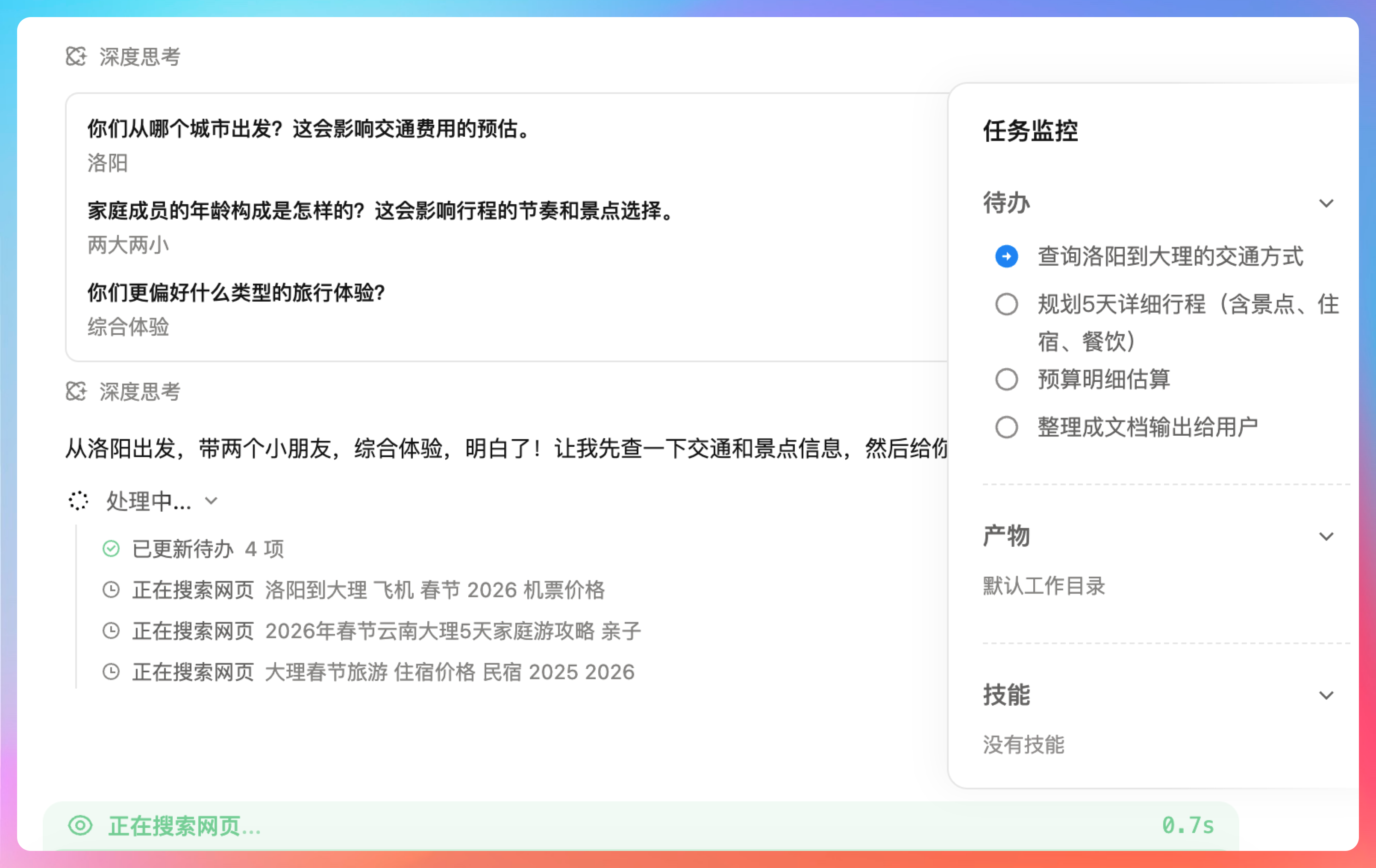Collapse the 产物 section chevron
Image resolution: width=1376 pixels, height=868 pixels.
(x=1326, y=536)
